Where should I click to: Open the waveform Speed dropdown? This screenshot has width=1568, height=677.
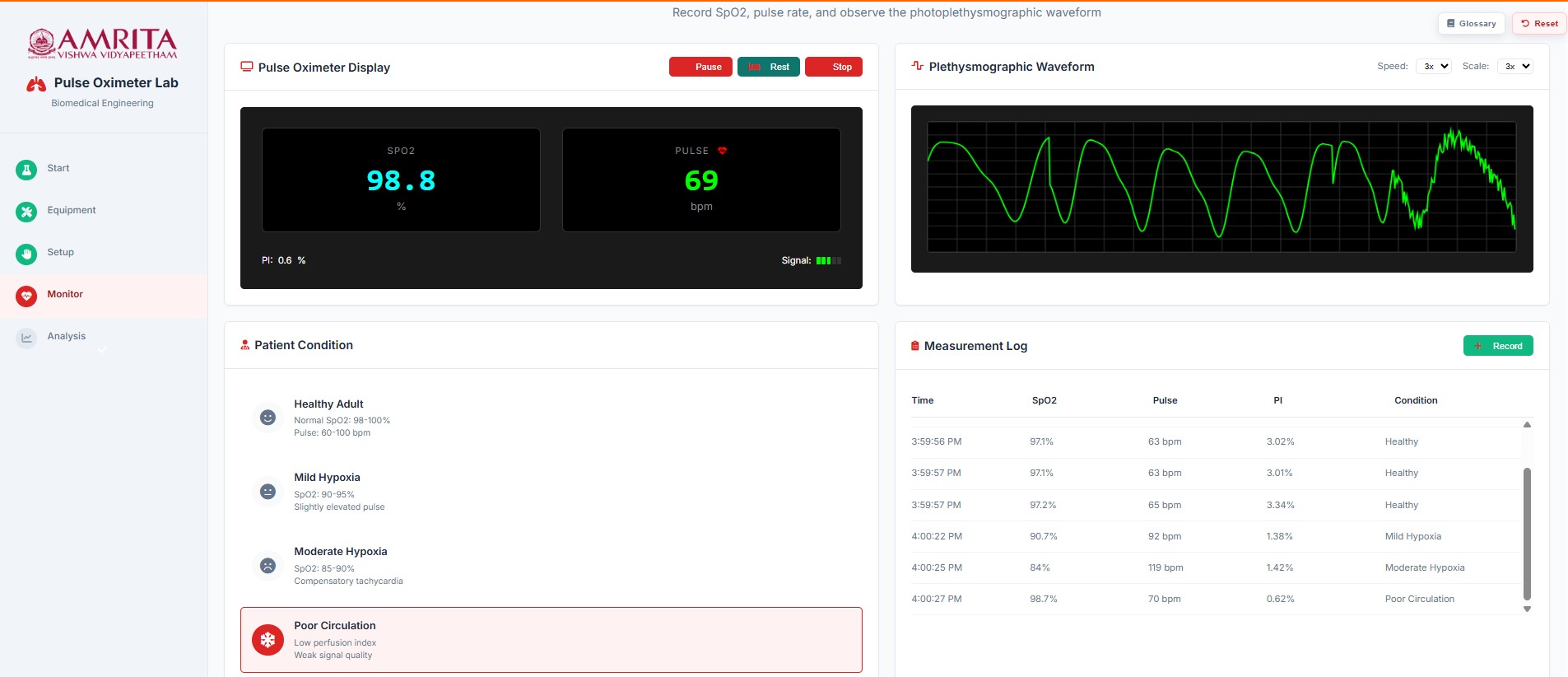1433,67
